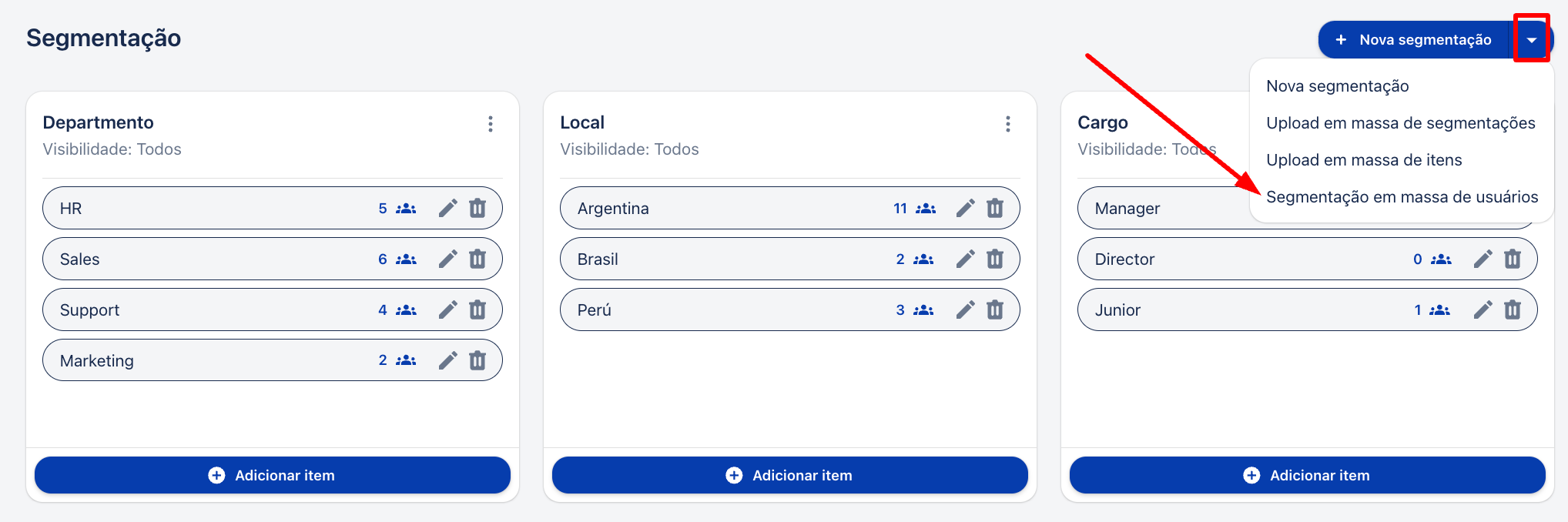Click trash icon next to Marketing
1568x522 pixels.
pyautogui.click(x=477, y=360)
